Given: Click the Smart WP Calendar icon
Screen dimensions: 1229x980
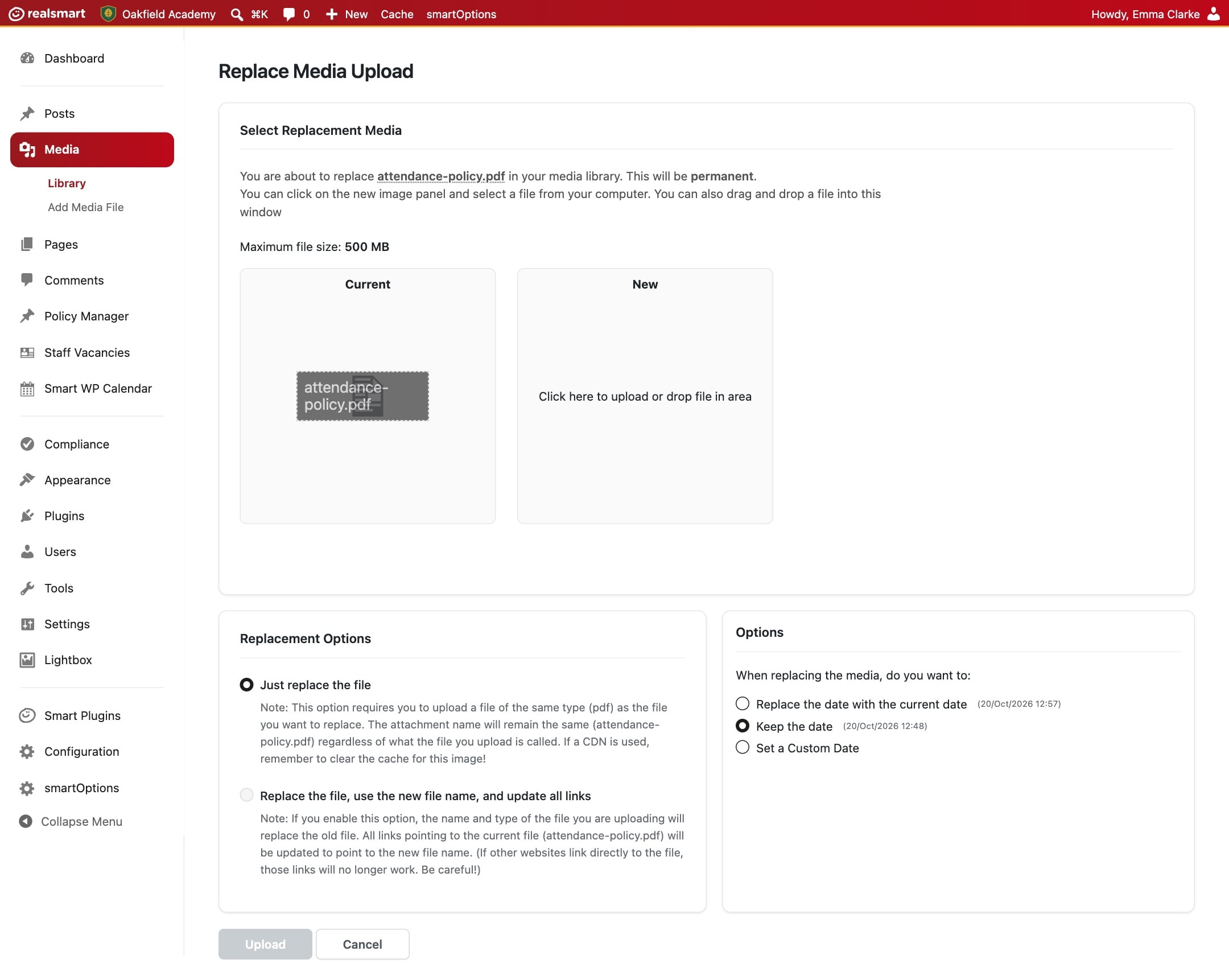Looking at the screenshot, I should (x=27, y=389).
